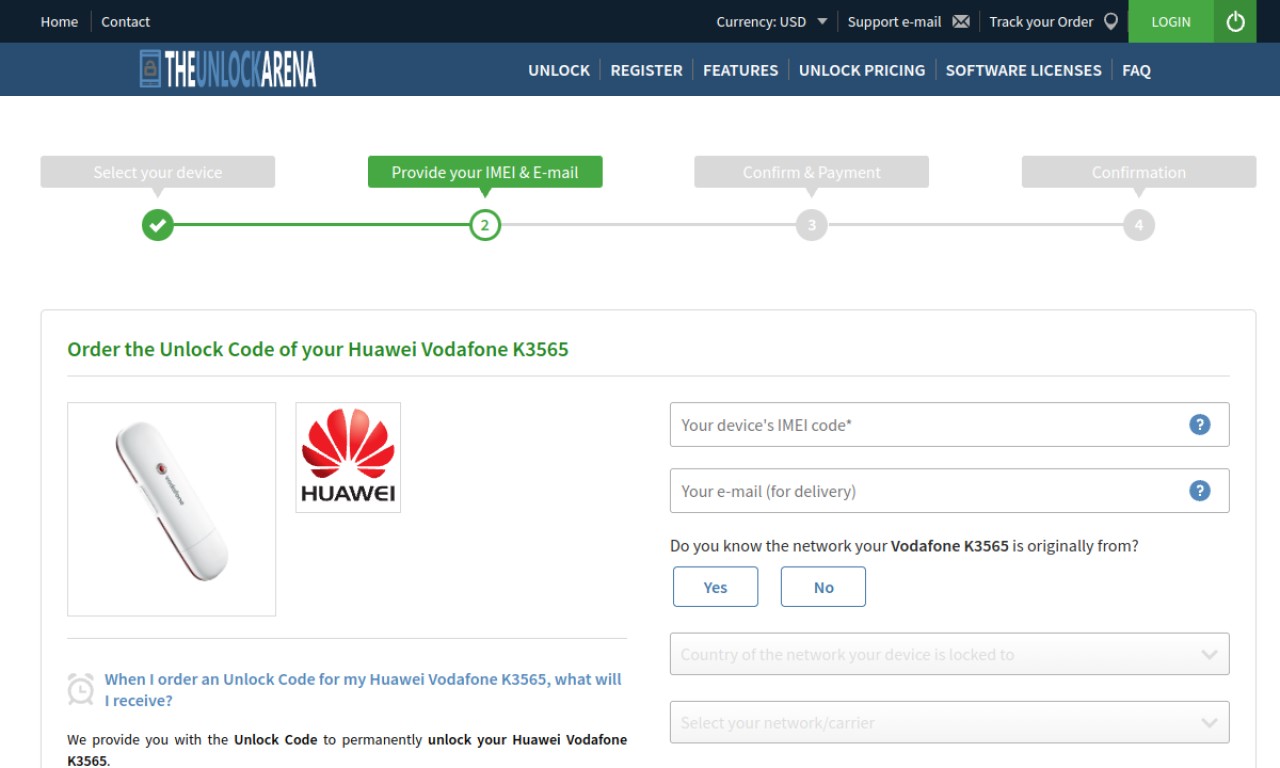Click the Confirm & Payment step label

pyautogui.click(x=812, y=172)
